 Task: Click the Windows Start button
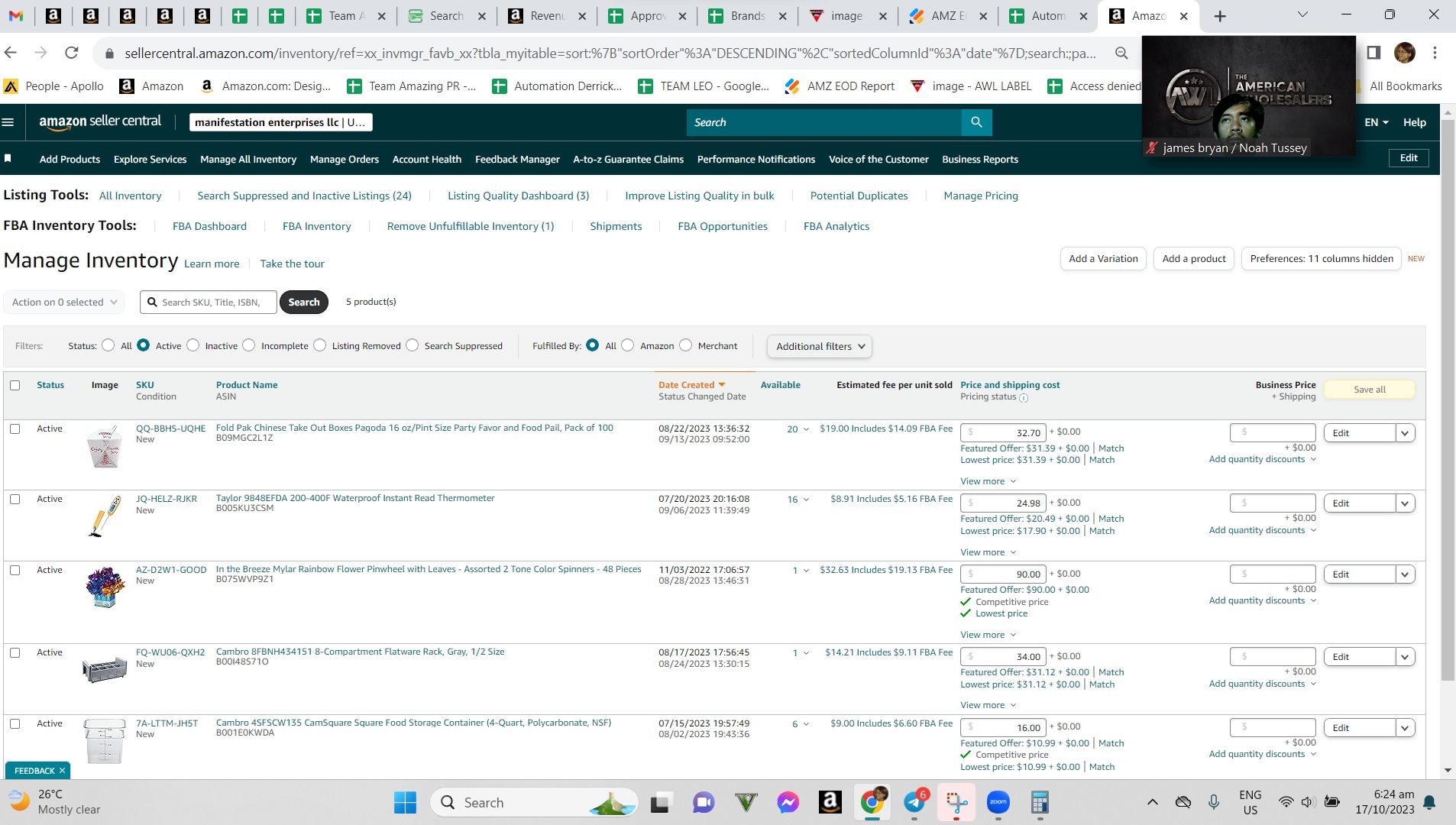pos(405,802)
